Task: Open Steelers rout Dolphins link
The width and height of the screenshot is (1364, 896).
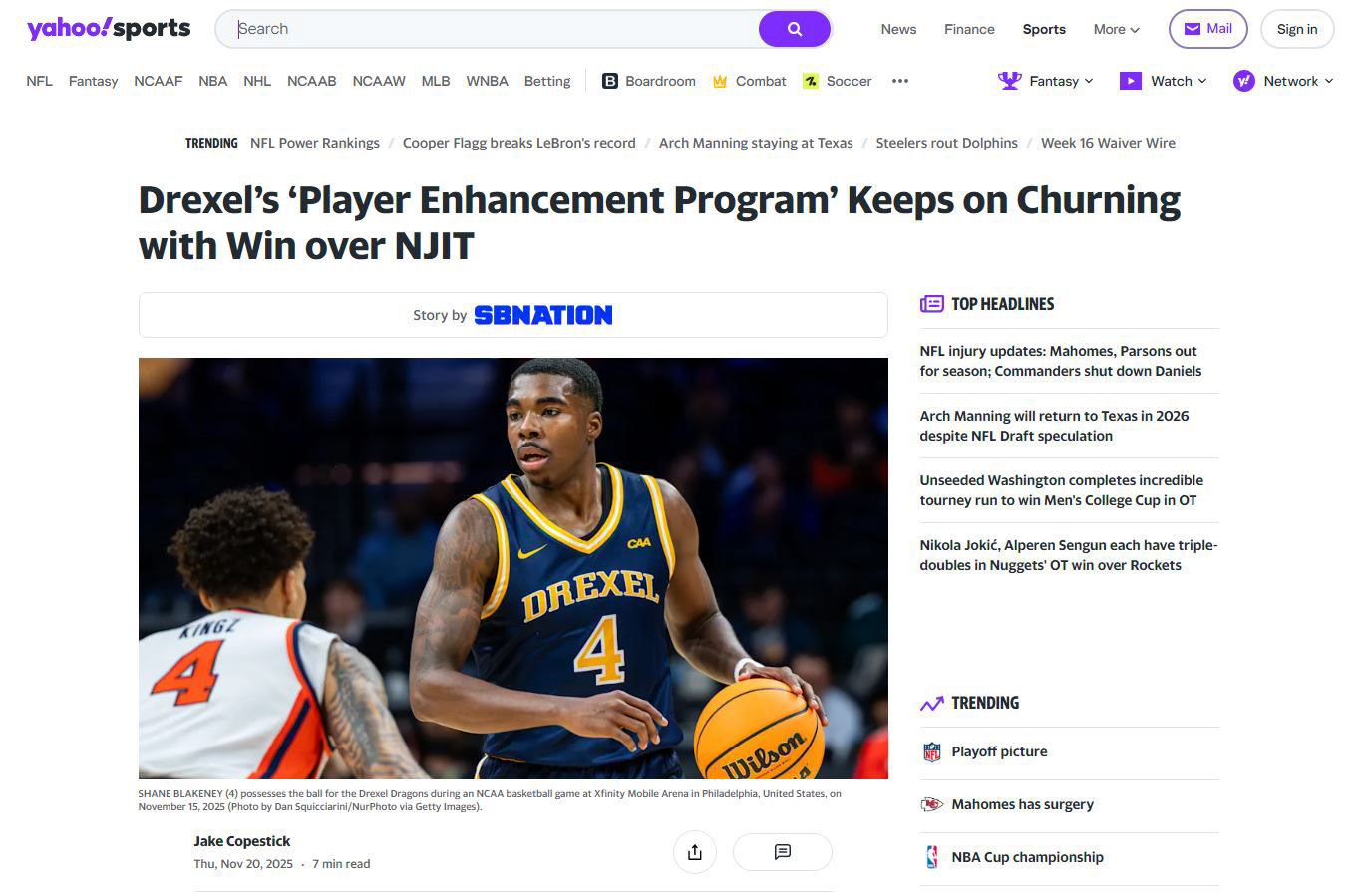Action: 947,143
